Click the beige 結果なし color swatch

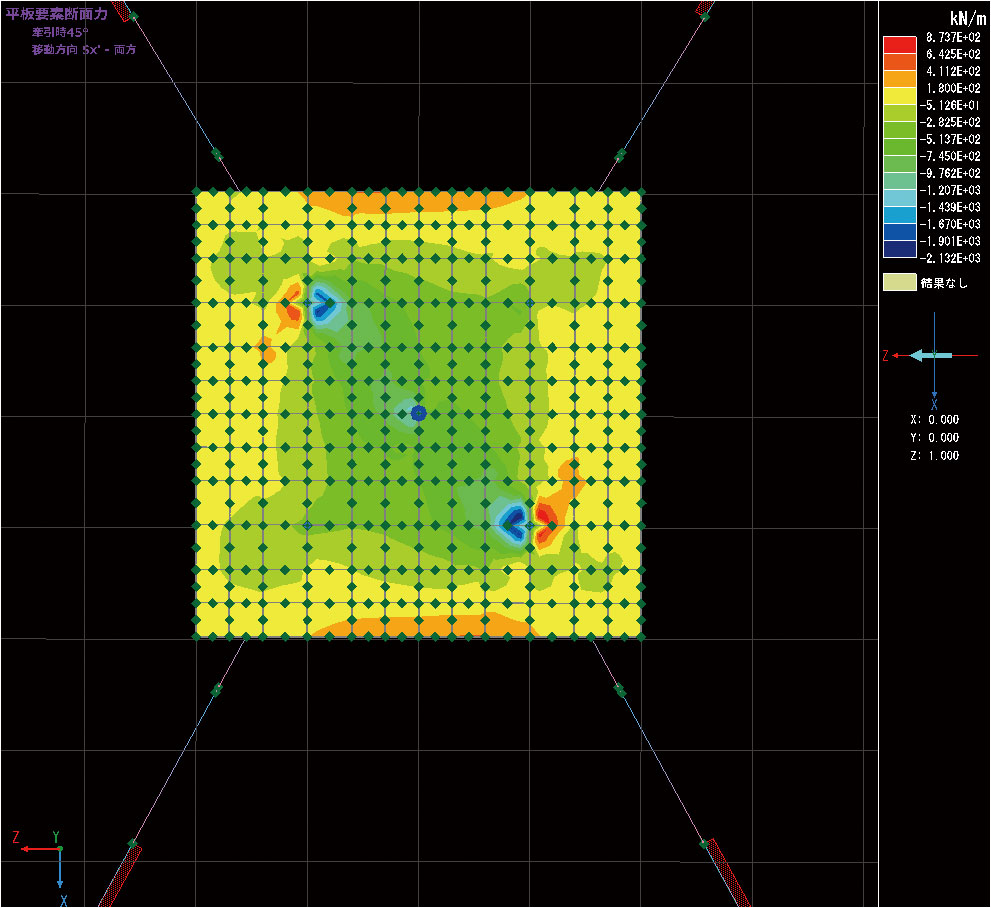899,282
